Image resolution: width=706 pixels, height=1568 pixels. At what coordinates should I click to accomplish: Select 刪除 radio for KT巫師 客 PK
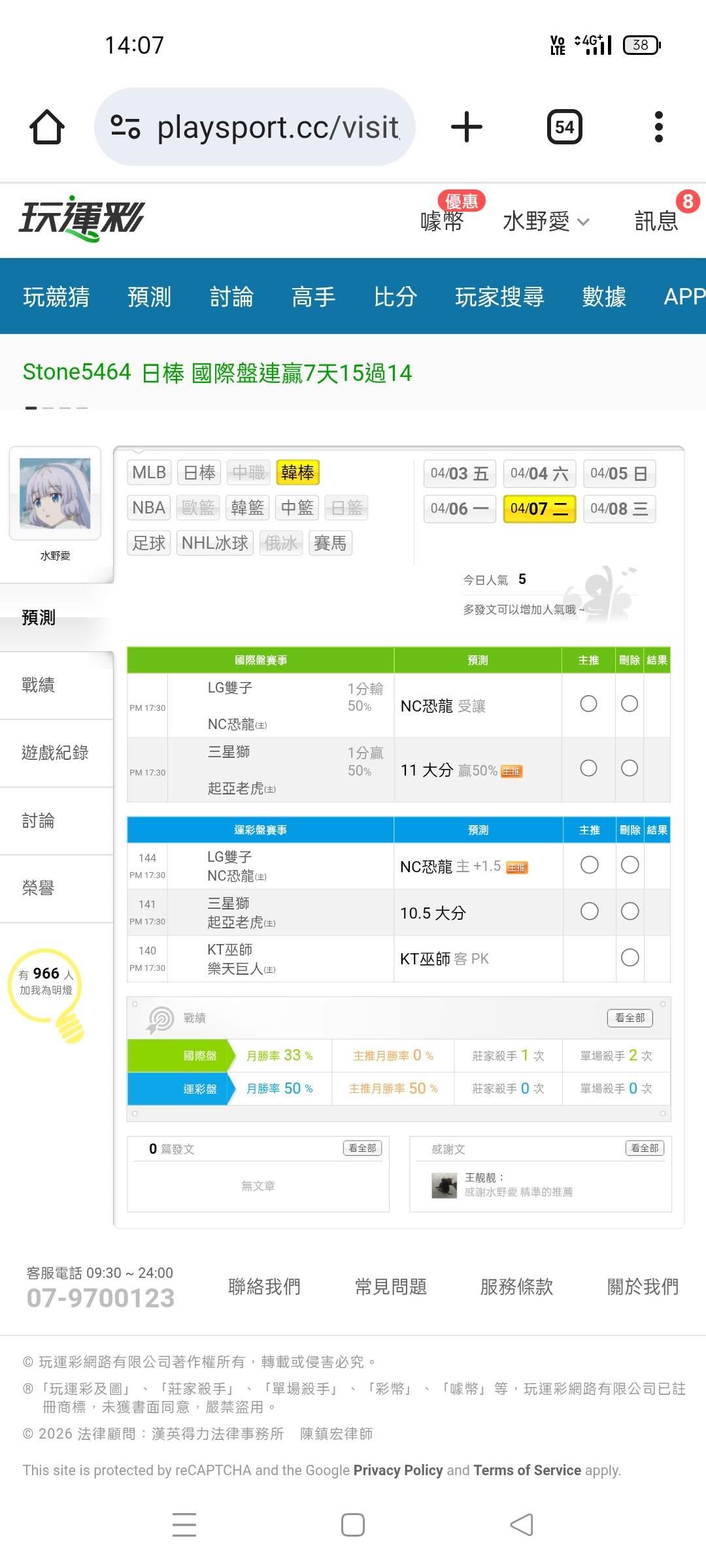tap(630, 958)
